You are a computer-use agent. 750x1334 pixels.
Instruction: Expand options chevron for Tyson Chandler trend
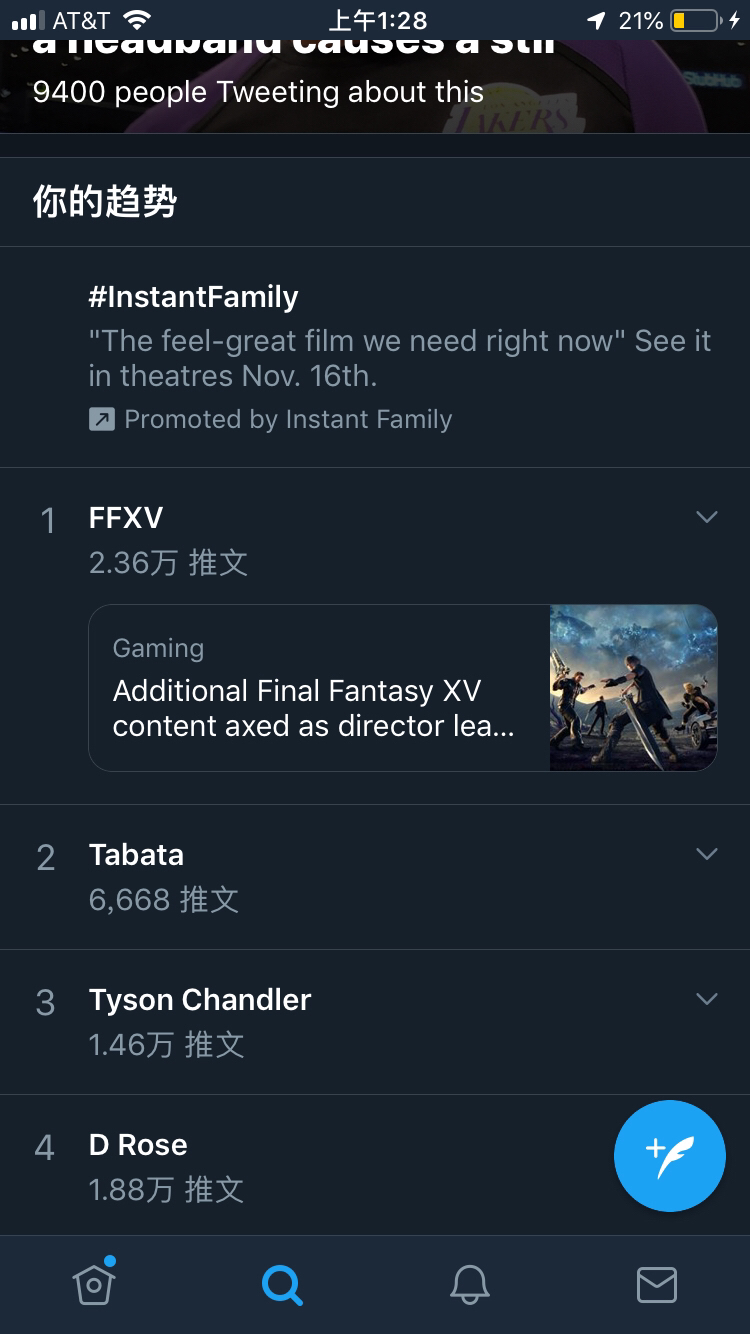coord(707,999)
